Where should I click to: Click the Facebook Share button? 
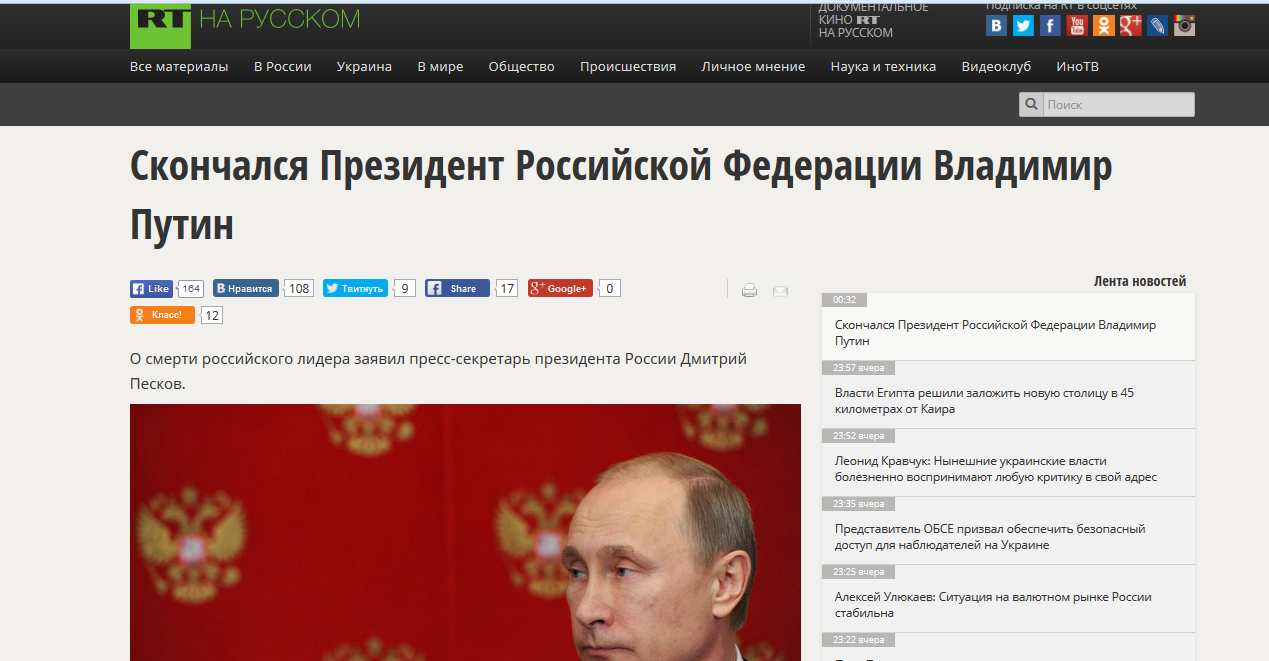point(457,289)
